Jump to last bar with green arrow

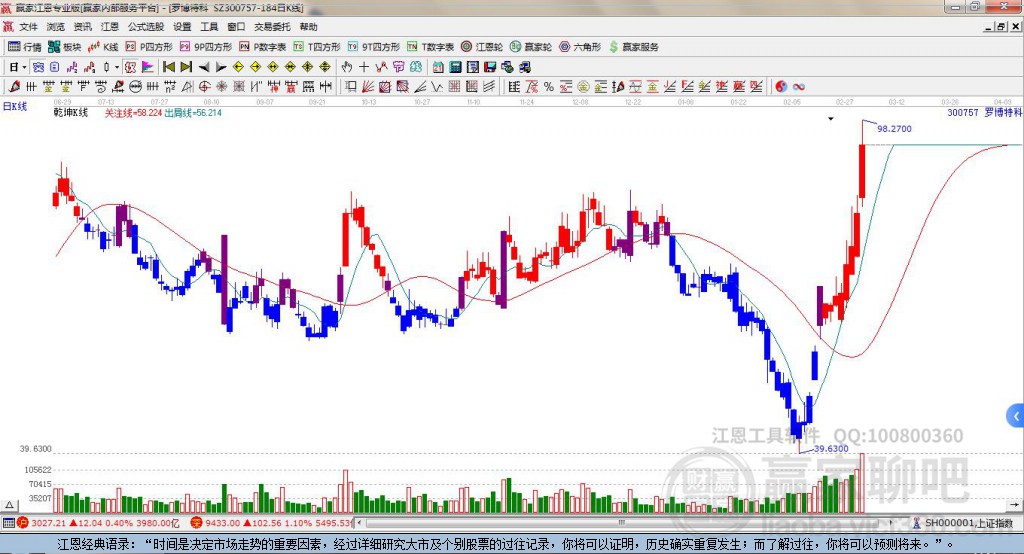tap(186, 67)
